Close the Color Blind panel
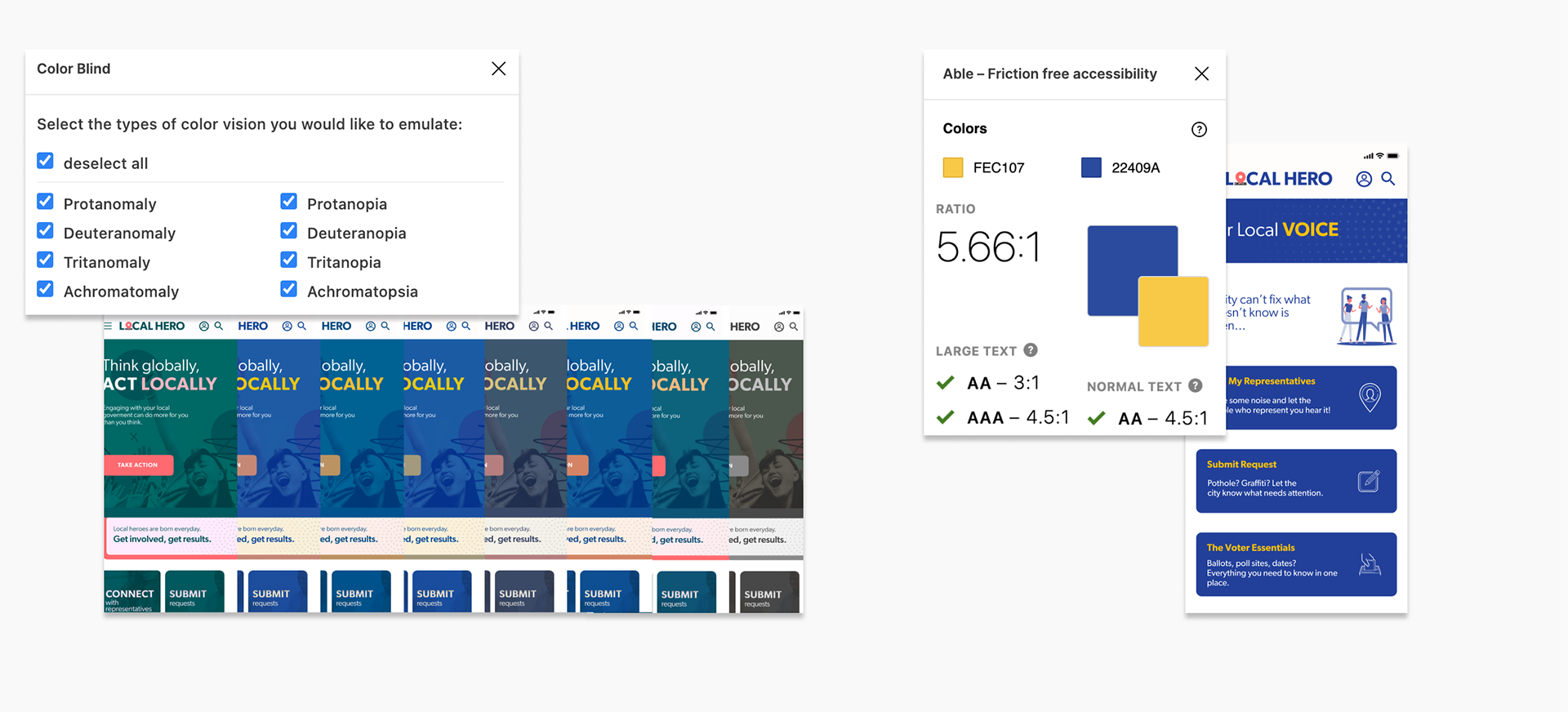 tap(498, 69)
